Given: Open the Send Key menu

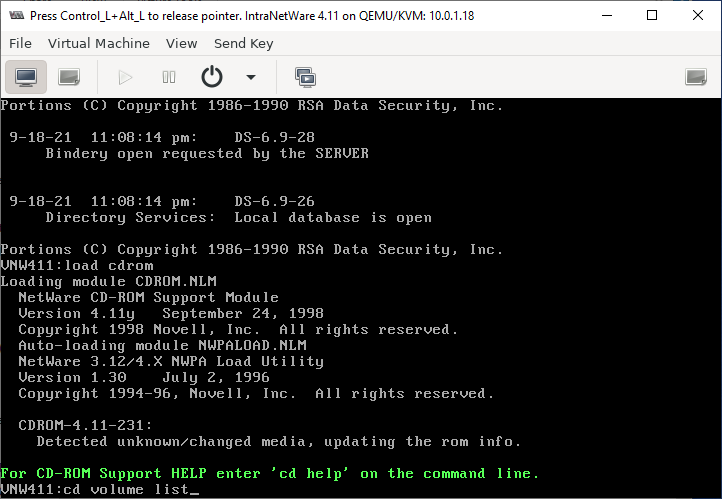Looking at the screenshot, I should point(244,43).
